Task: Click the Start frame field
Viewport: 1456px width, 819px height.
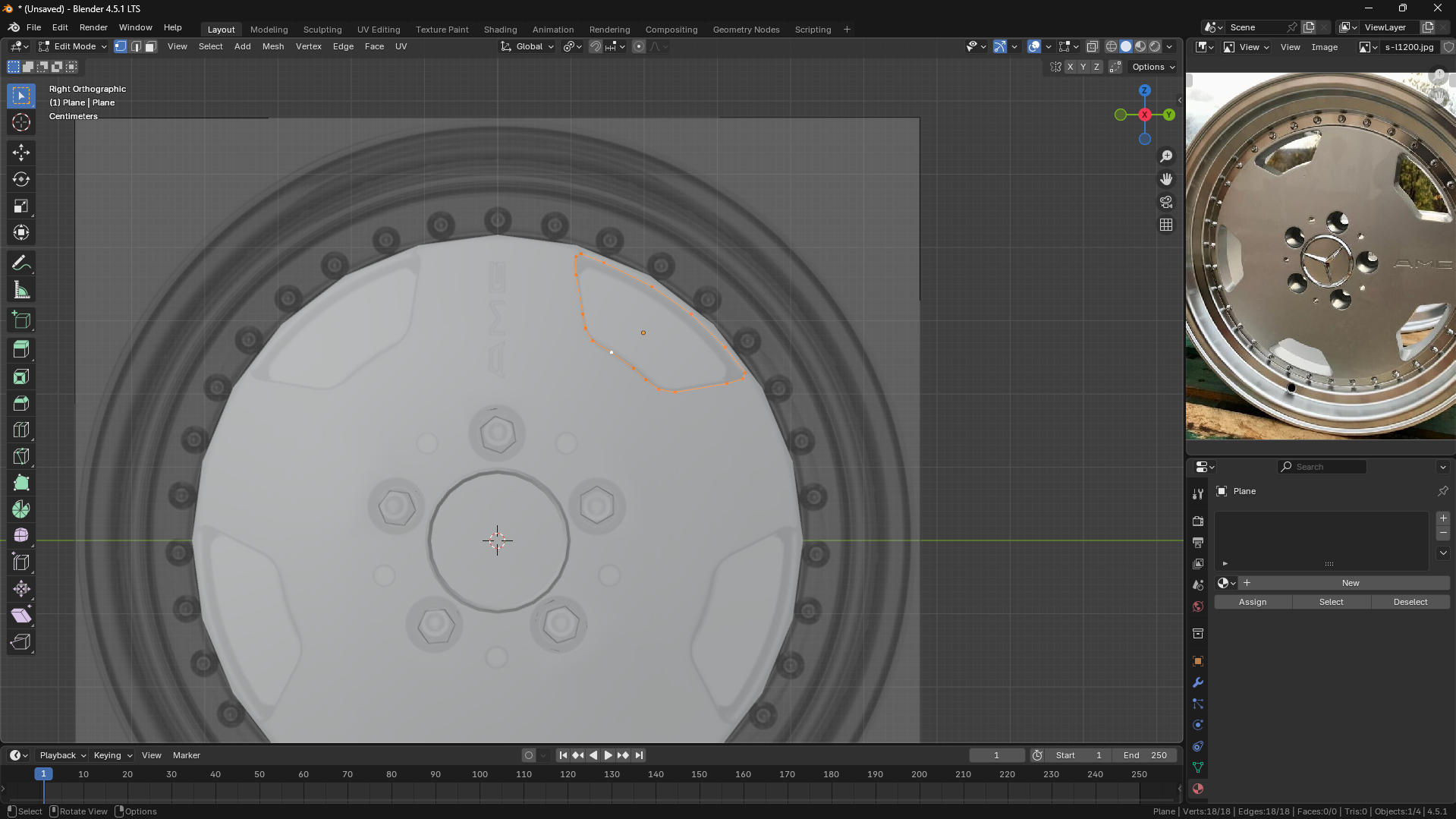Action: (x=1079, y=755)
